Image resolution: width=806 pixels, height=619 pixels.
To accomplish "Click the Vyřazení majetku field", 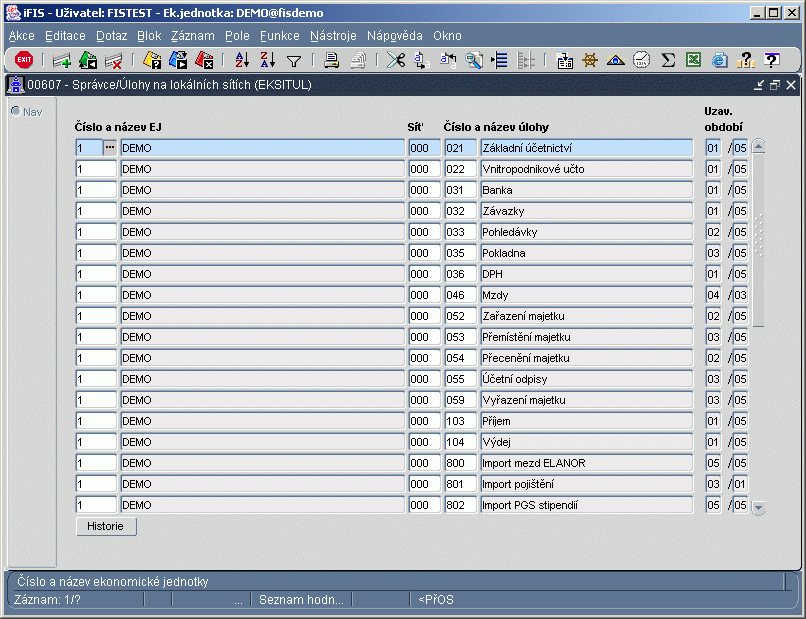I will (x=587, y=400).
